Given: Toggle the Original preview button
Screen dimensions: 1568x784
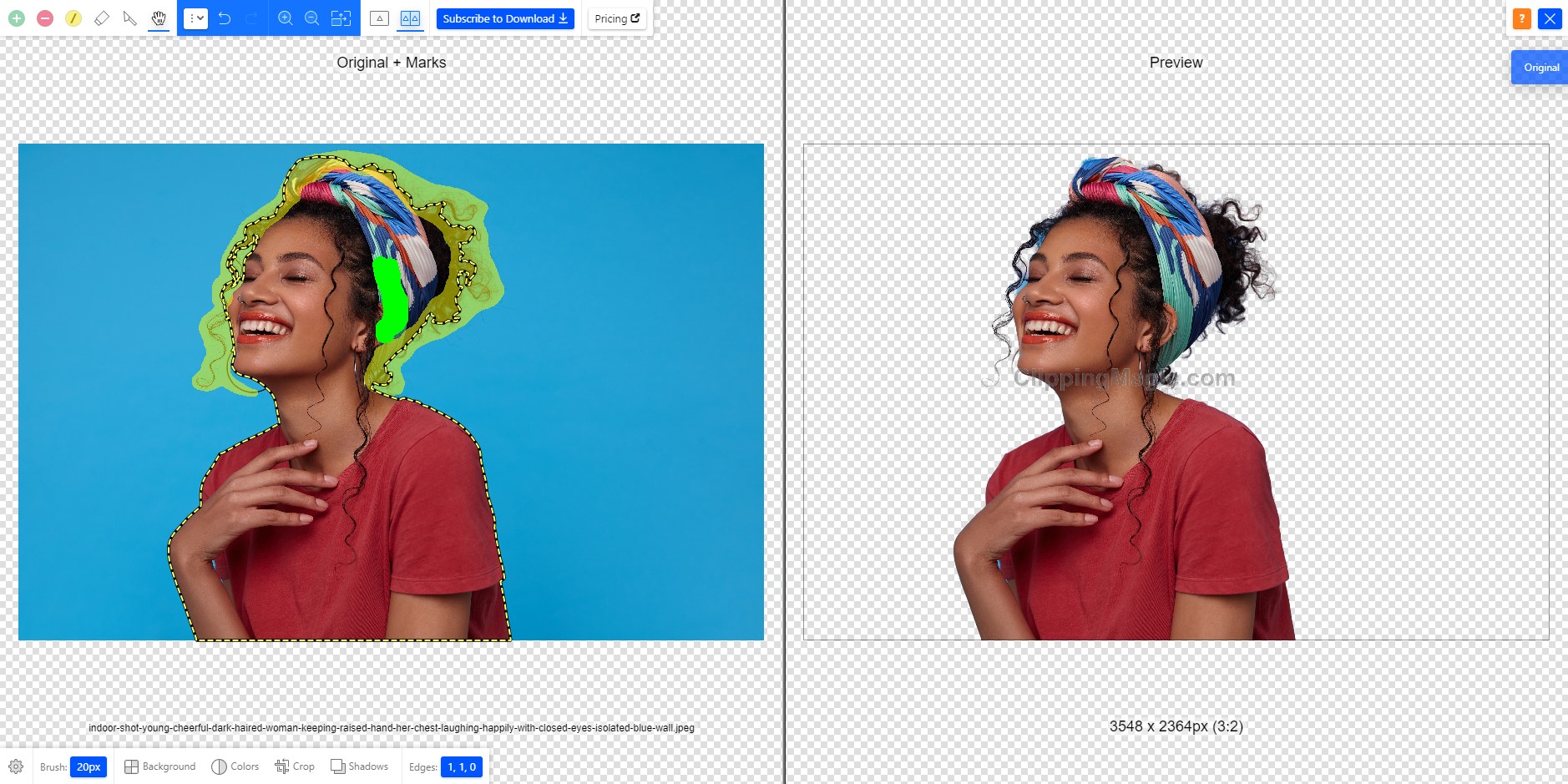Looking at the screenshot, I should (1540, 68).
